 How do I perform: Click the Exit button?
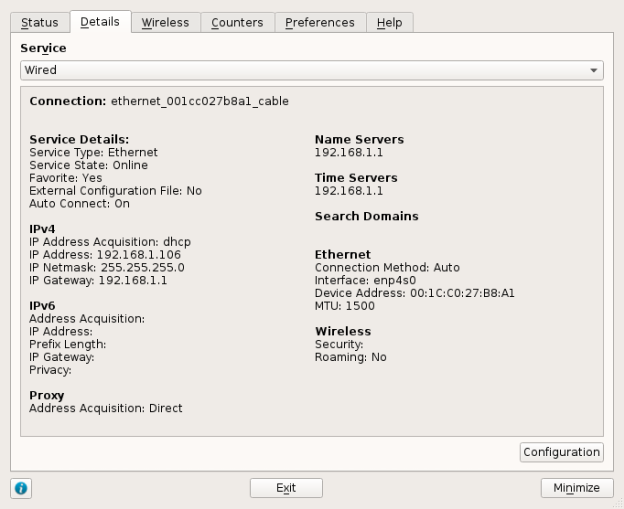(x=286, y=488)
